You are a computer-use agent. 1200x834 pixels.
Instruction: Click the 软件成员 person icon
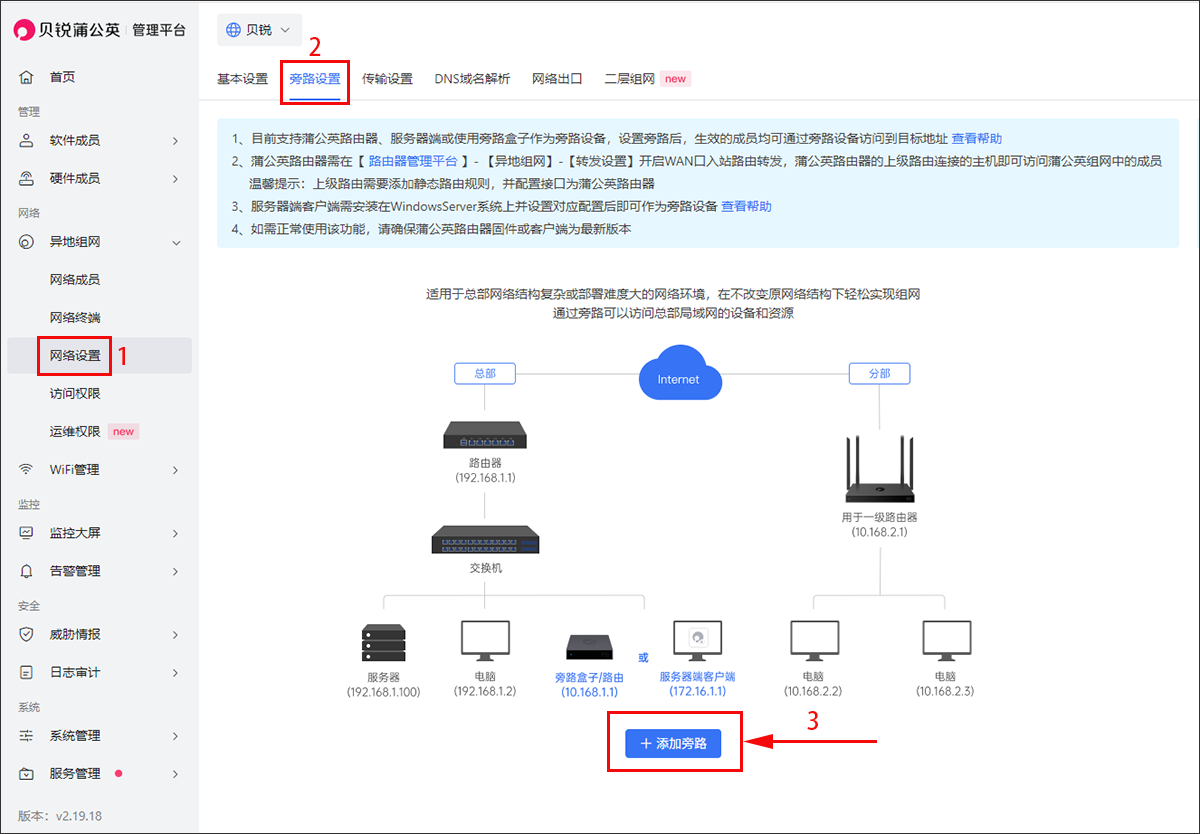click(x=27, y=141)
